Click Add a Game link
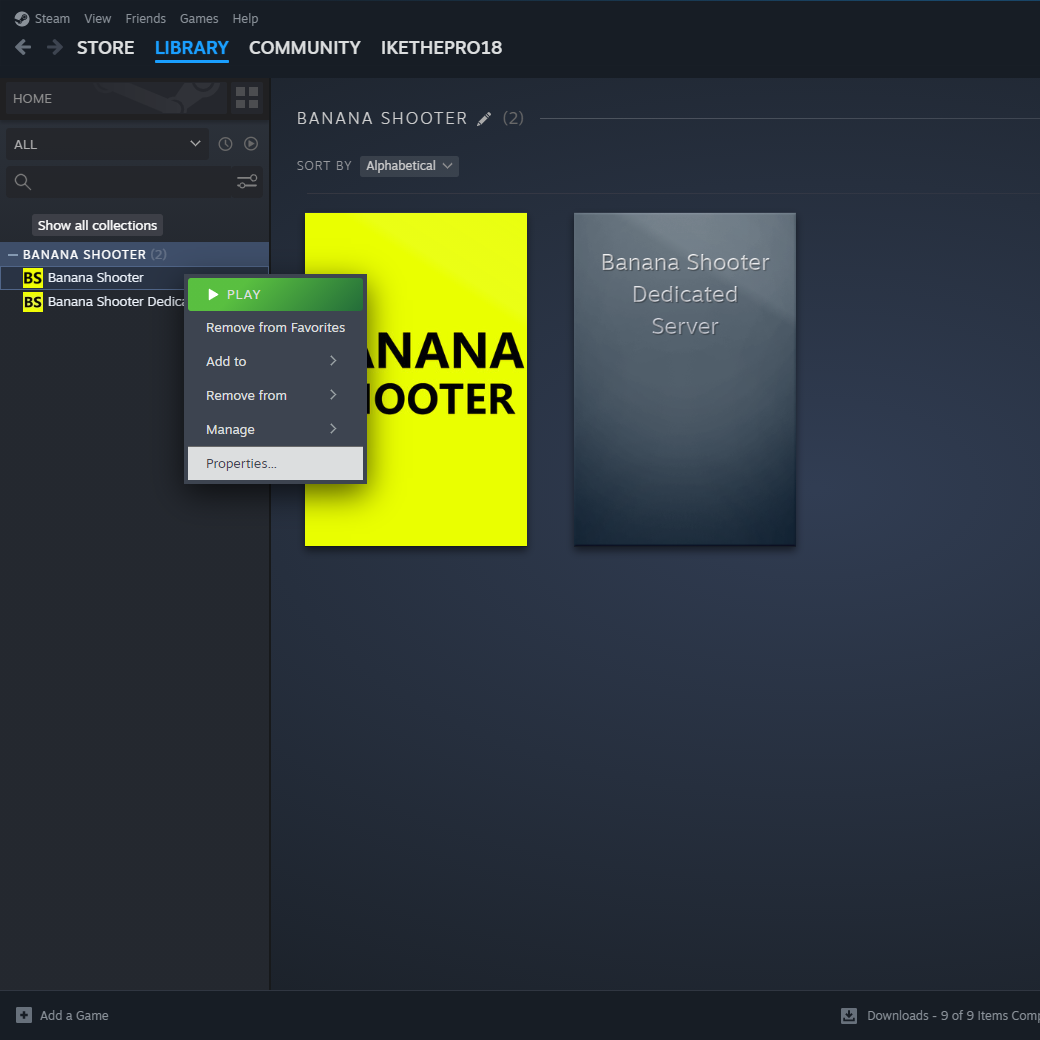 click(x=74, y=1015)
